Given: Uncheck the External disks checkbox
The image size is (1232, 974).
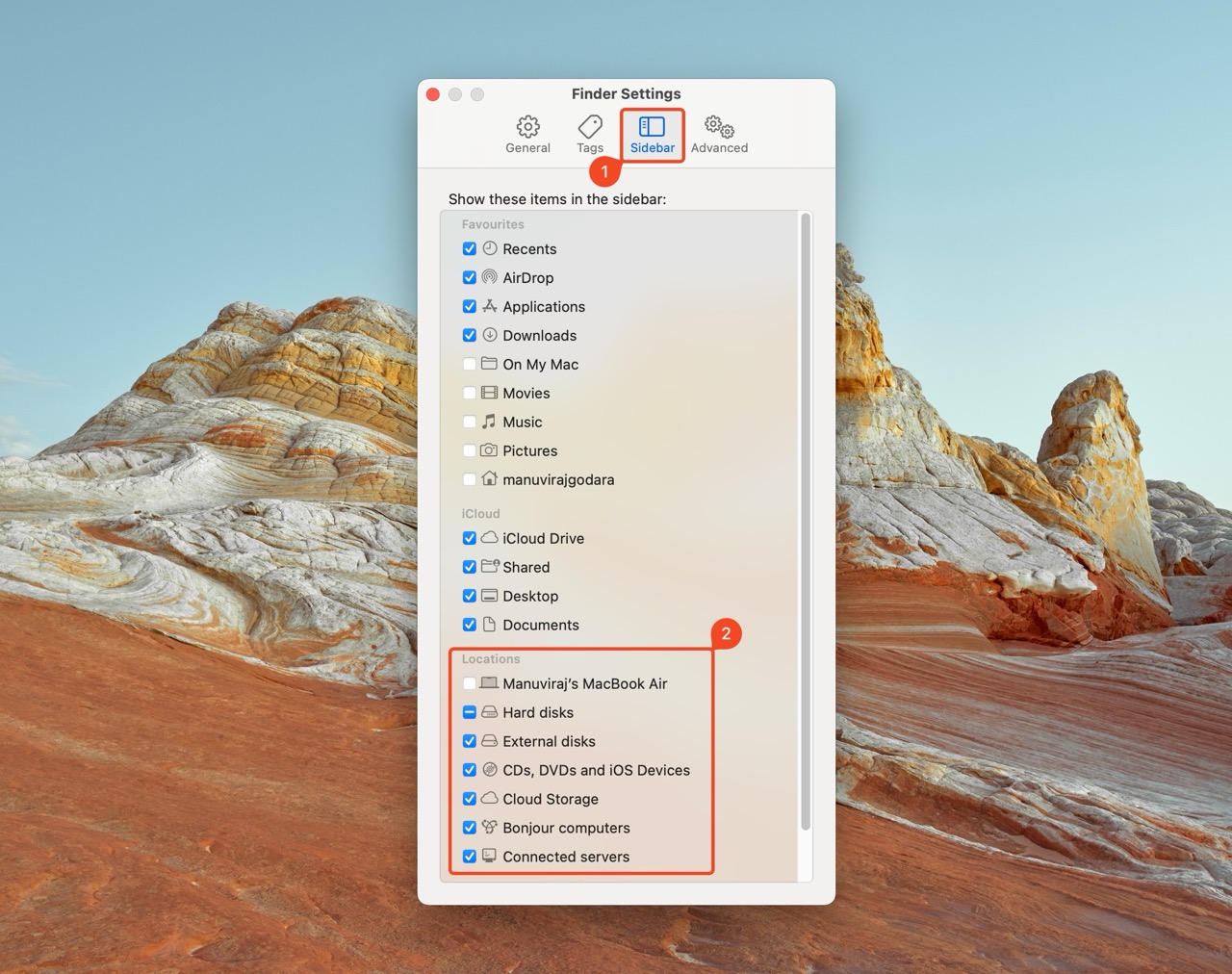Looking at the screenshot, I should pos(470,741).
